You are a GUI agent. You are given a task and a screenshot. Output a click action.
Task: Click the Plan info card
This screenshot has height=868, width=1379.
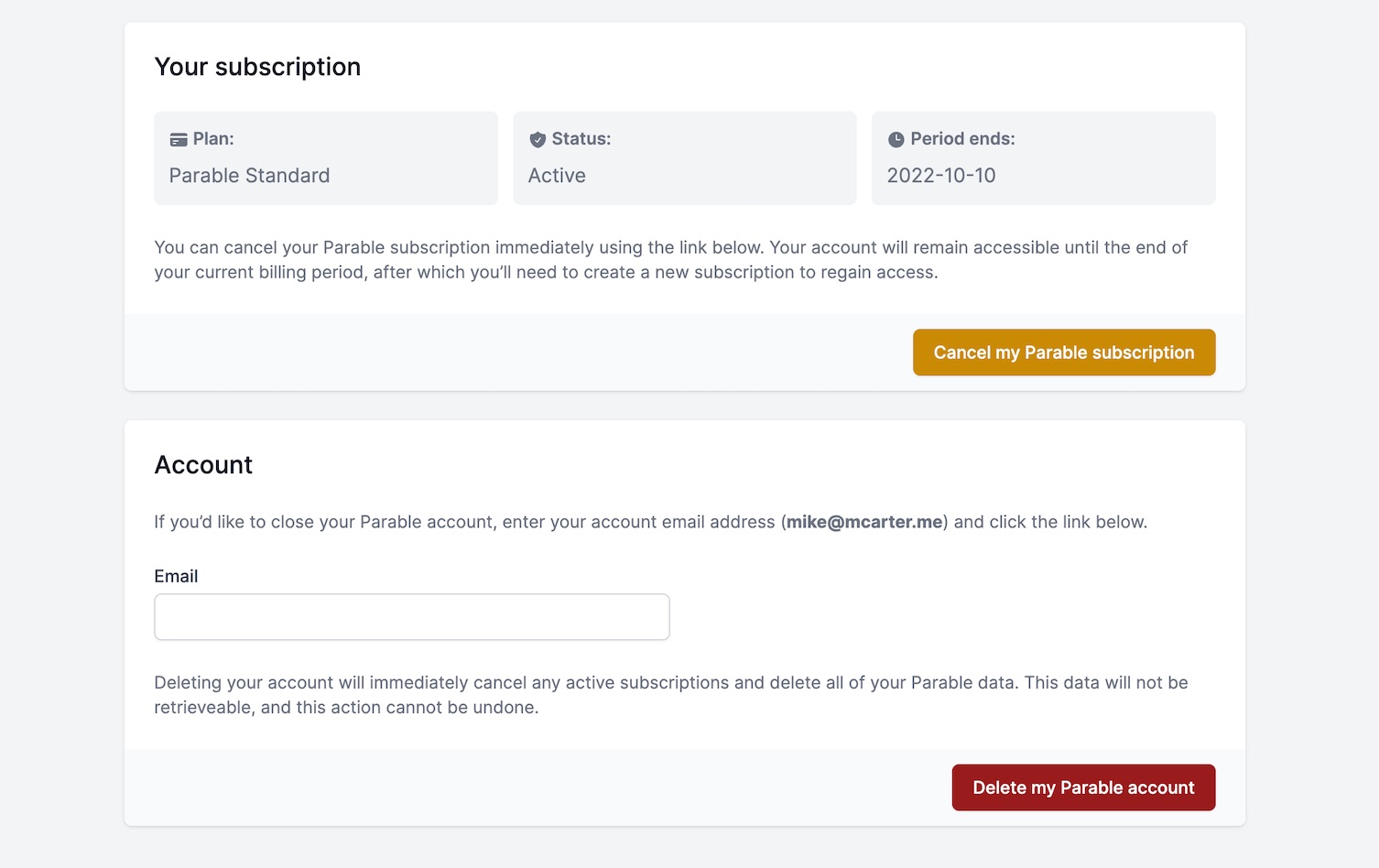tap(326, 158)
